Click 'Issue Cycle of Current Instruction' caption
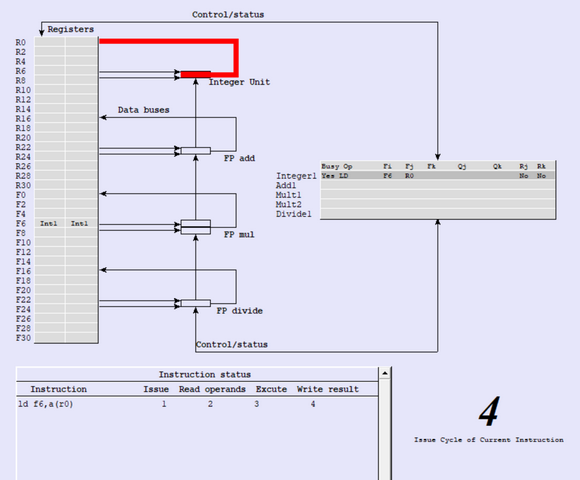 (x=489, y=440)
